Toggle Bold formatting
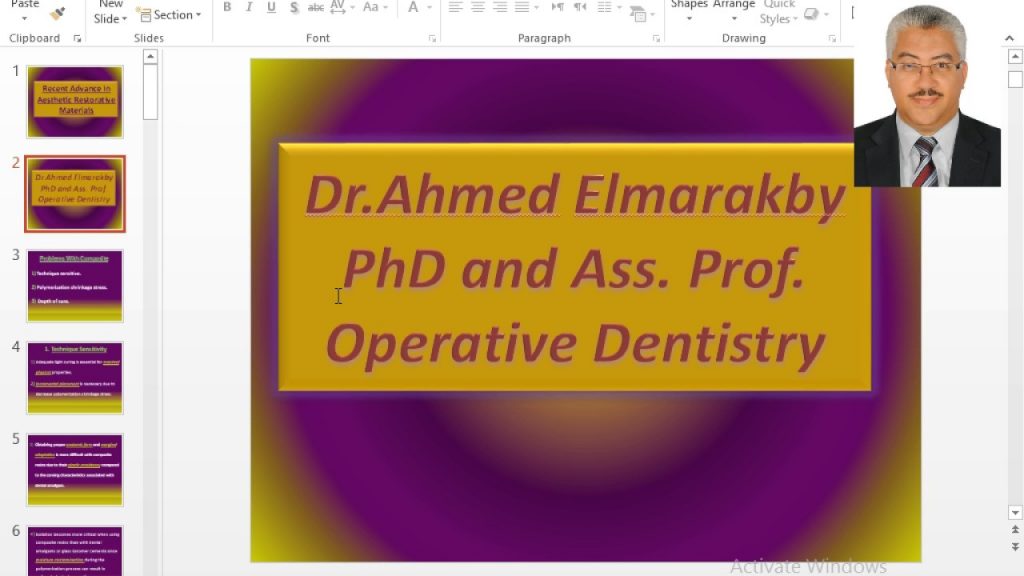The width and height of the screenshot is (1024, 576). pyautogui.click(x=227, y=7)
